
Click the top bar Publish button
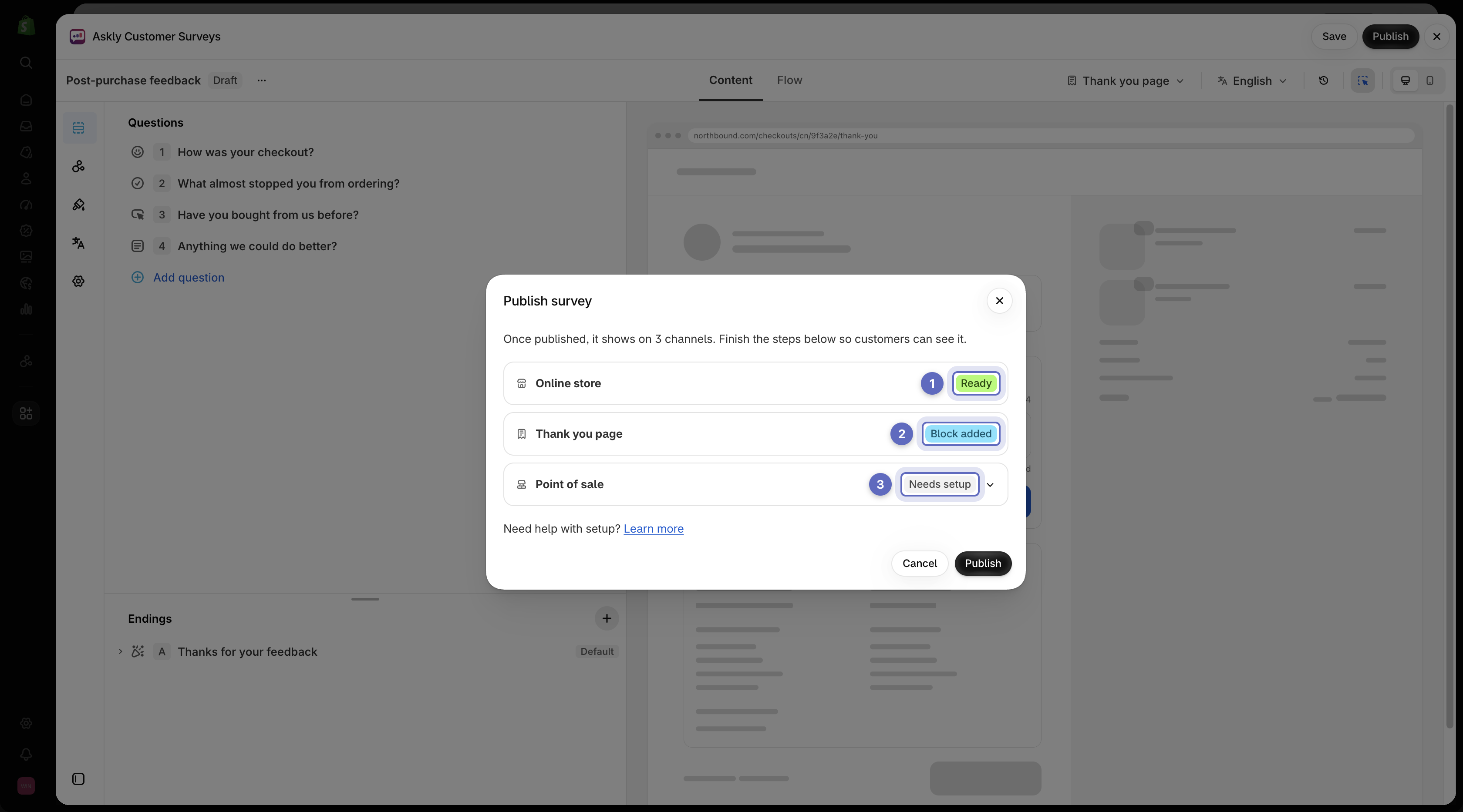1390,36
